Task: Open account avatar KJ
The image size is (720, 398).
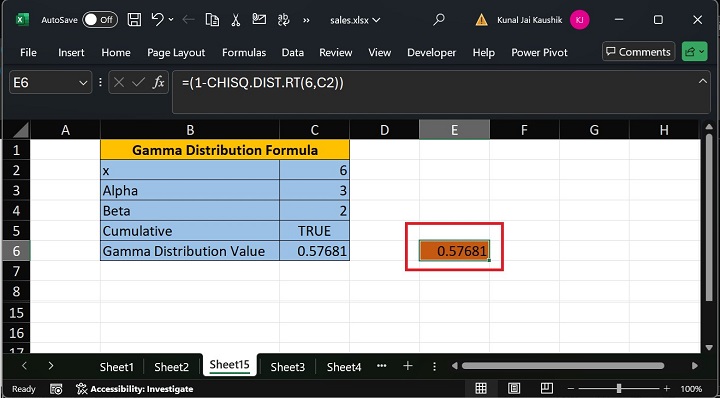Action: pos(579,20)
